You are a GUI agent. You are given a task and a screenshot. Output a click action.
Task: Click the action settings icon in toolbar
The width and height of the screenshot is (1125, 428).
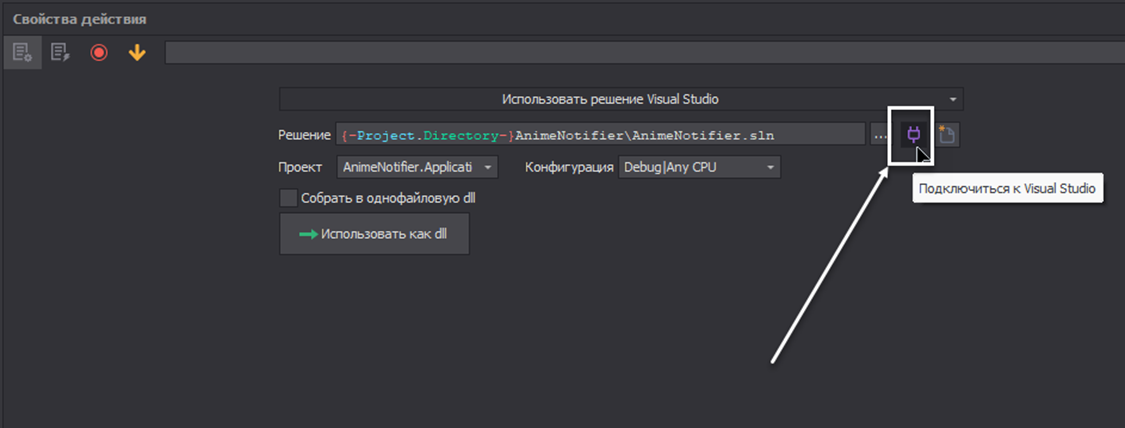(x=22, y=52)
